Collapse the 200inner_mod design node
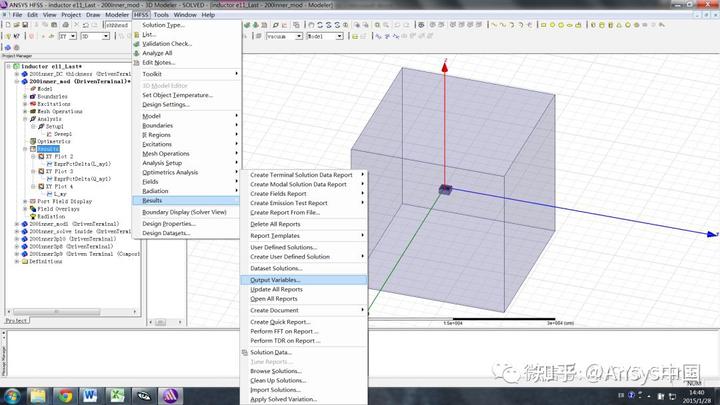The width and height of the screenshot is (720, 405). pos(17,81)
